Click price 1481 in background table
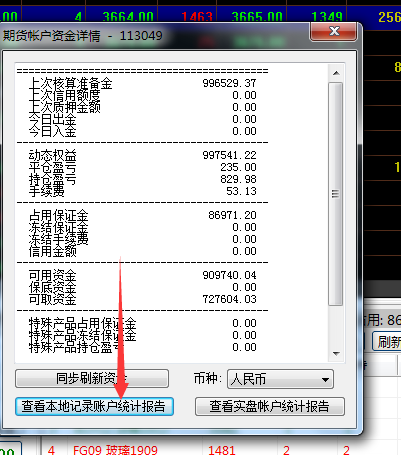 (222, 450)
